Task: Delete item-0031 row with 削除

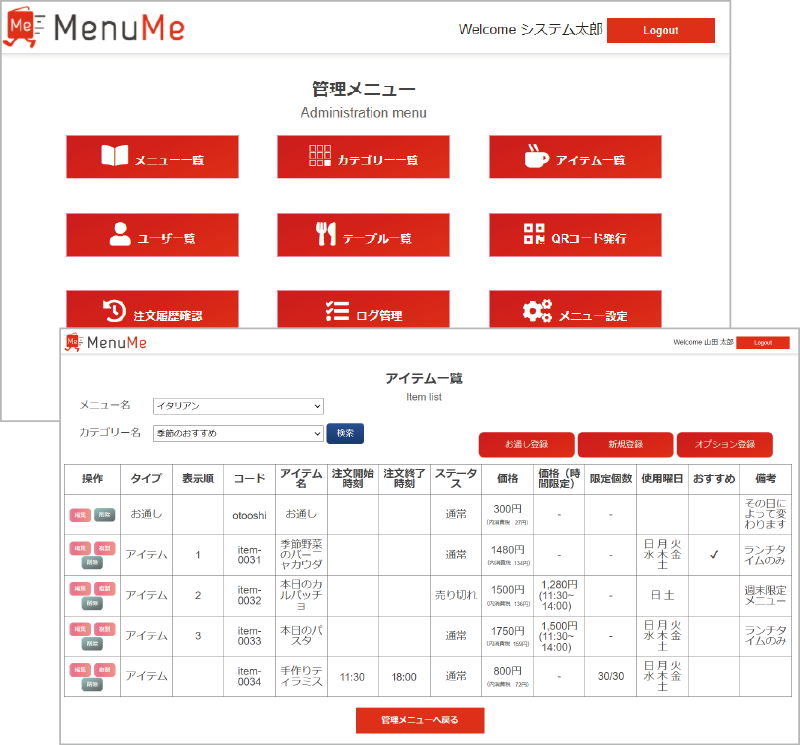Action: [92, 562]
